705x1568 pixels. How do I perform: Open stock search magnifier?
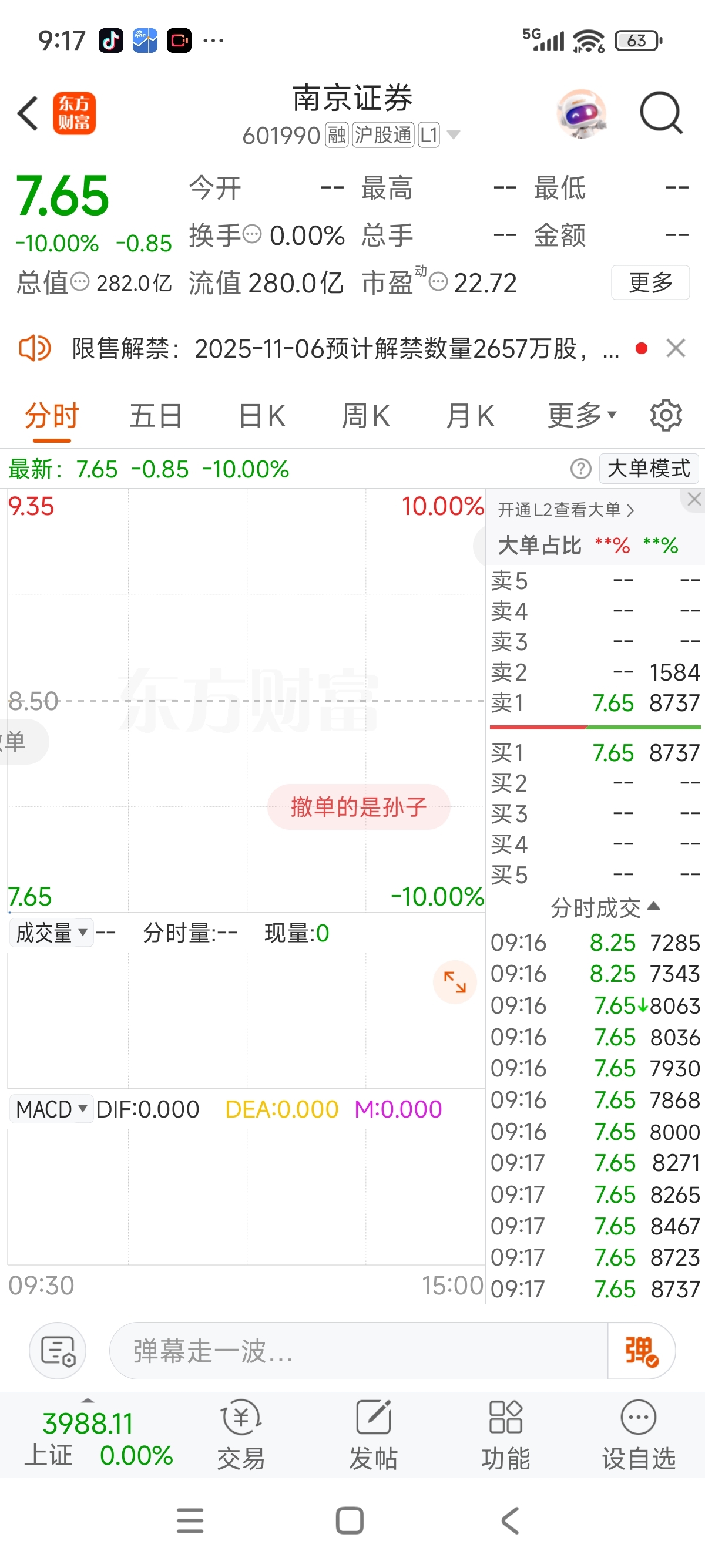(661, 113)
